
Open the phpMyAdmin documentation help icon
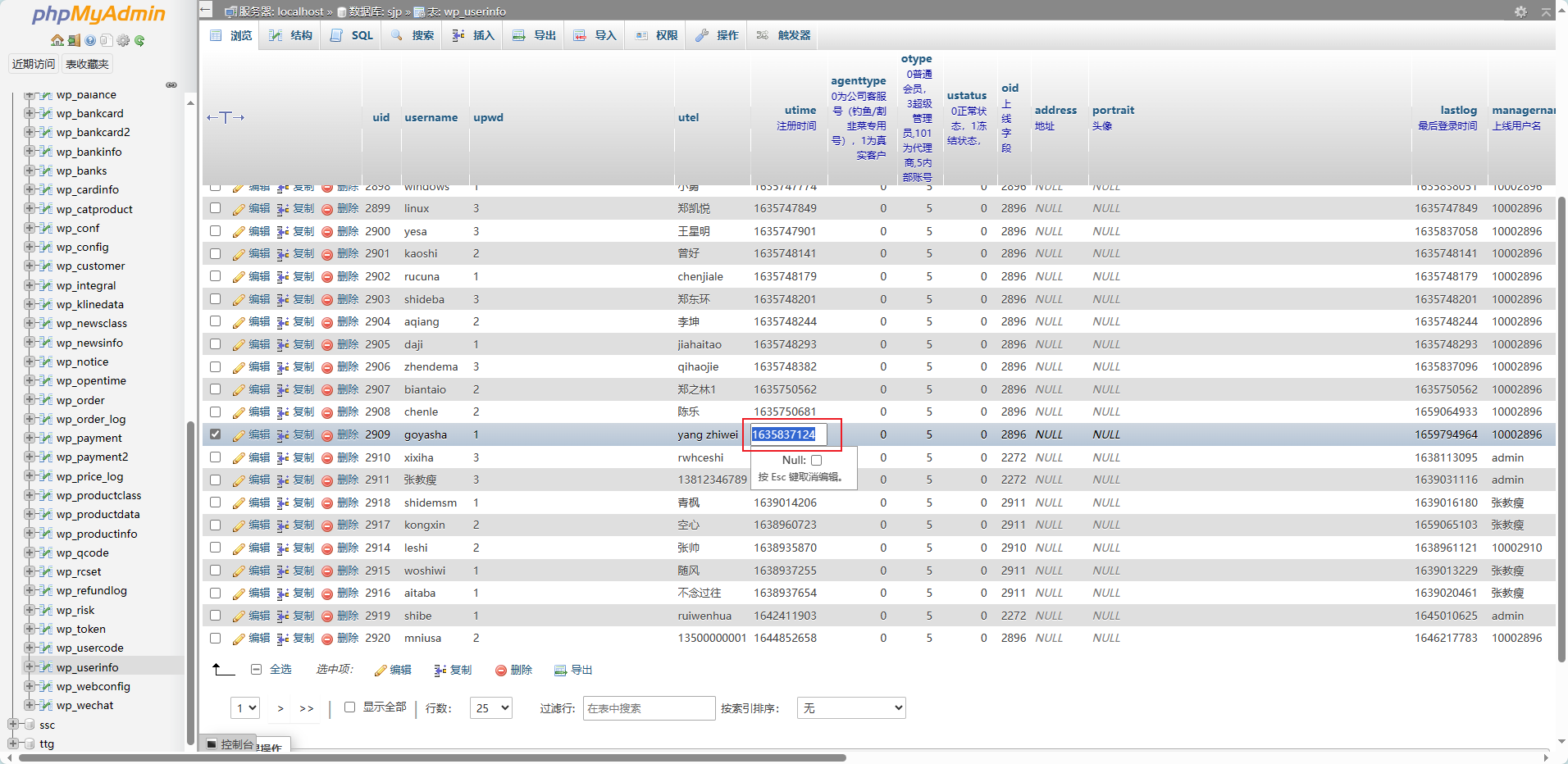pyautogui.click(x=90, y=40)
